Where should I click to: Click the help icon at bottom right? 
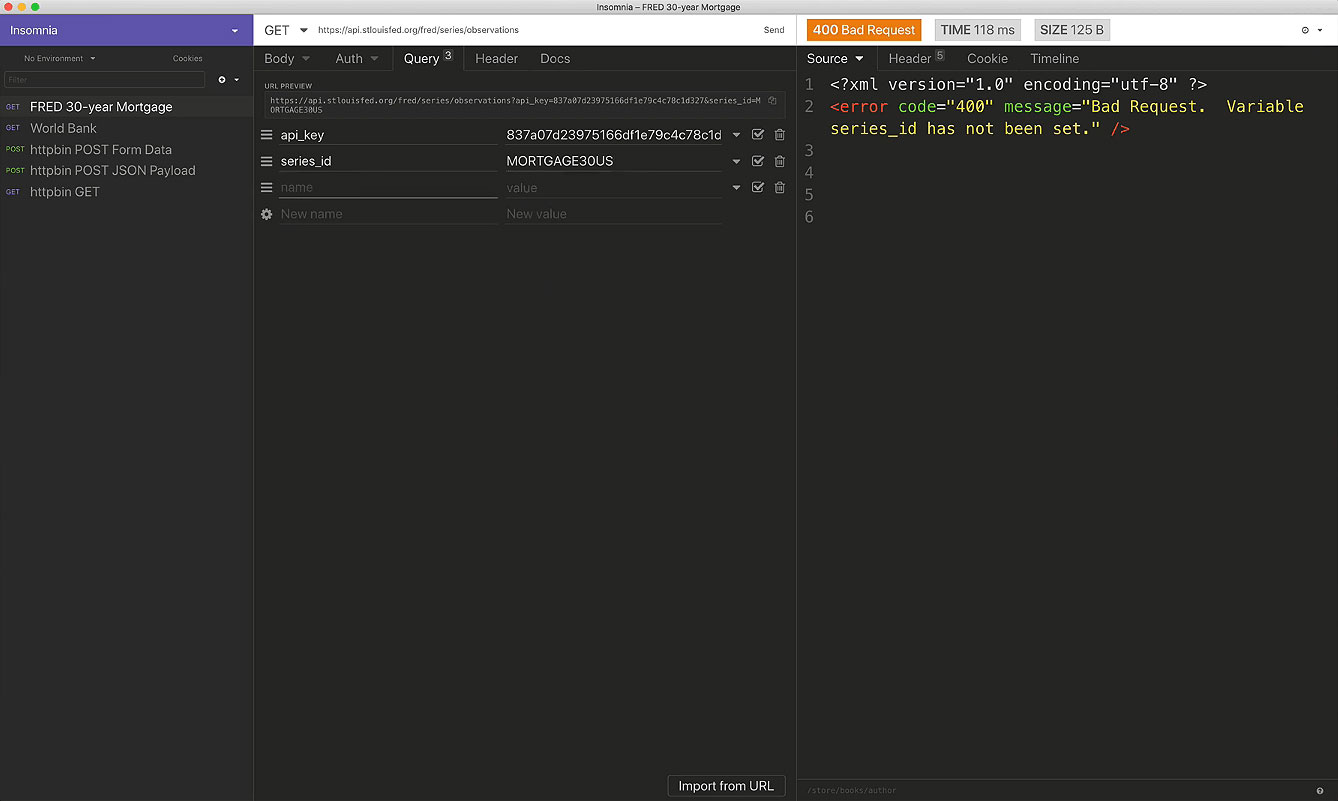click(x=1320, y=791)
